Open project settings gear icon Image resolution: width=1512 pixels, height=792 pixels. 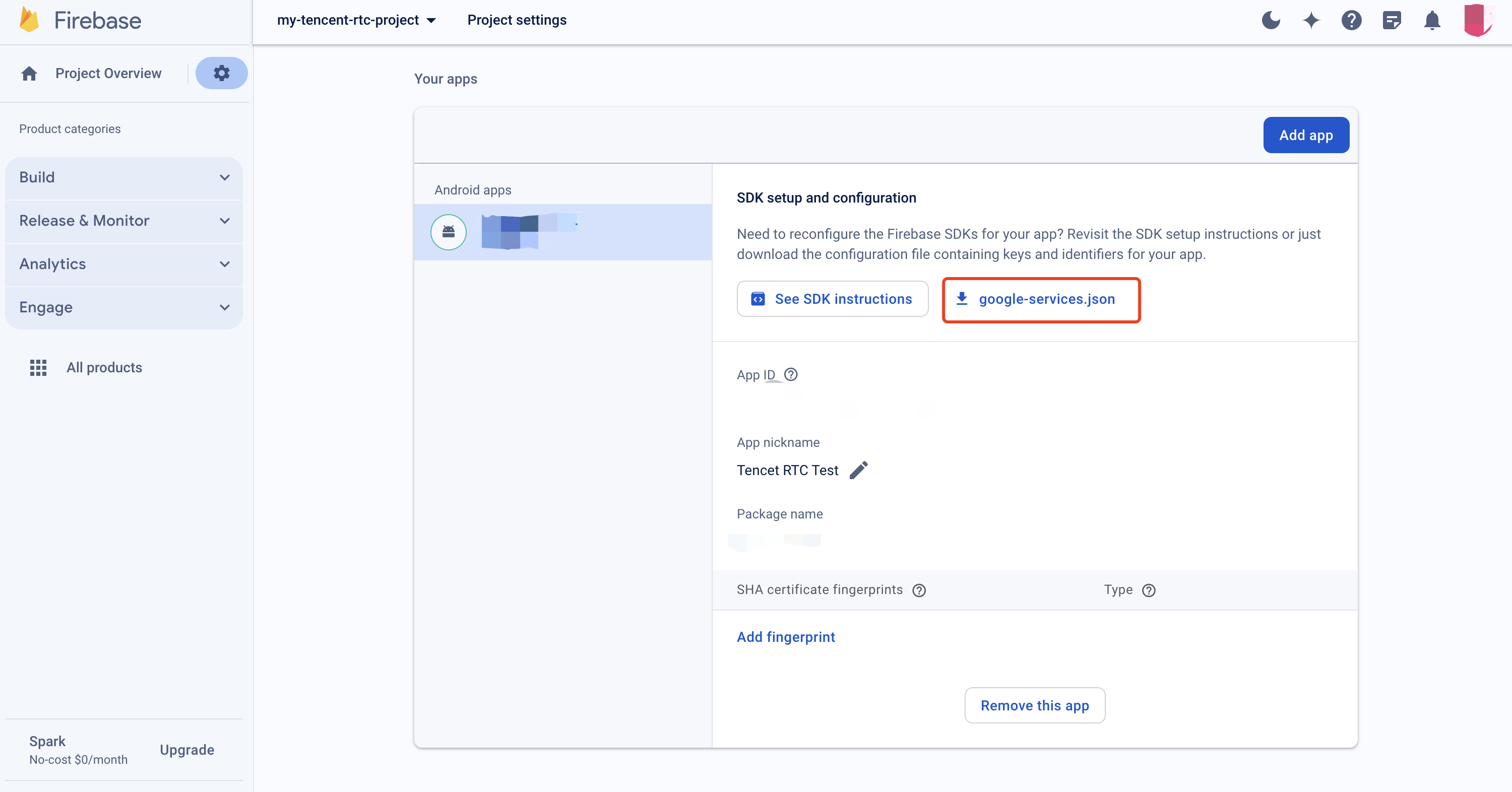click(221, 74)
